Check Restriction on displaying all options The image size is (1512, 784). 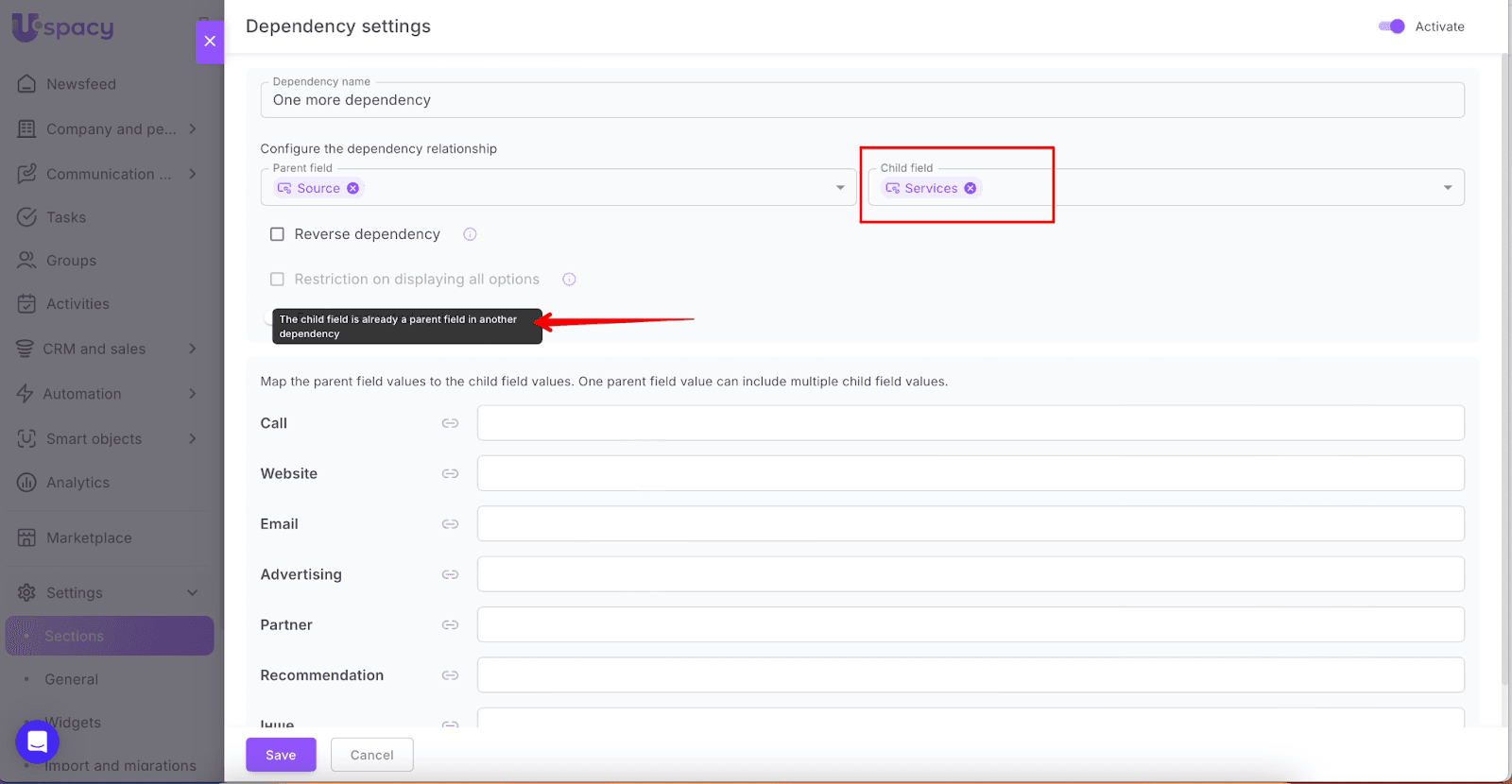(x=277, y=280)
